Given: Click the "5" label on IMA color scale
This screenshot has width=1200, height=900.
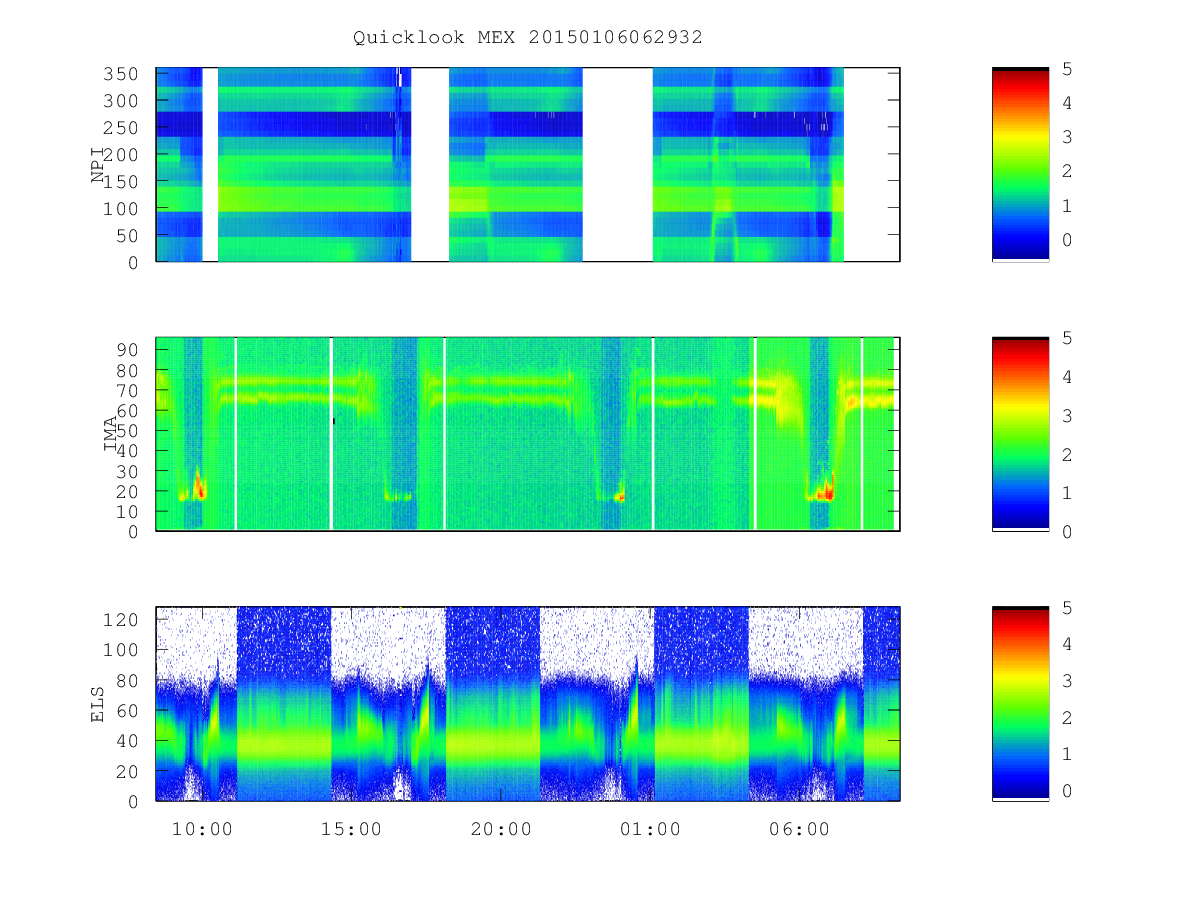Looking at the screenshot, I should click(1068, 338).
